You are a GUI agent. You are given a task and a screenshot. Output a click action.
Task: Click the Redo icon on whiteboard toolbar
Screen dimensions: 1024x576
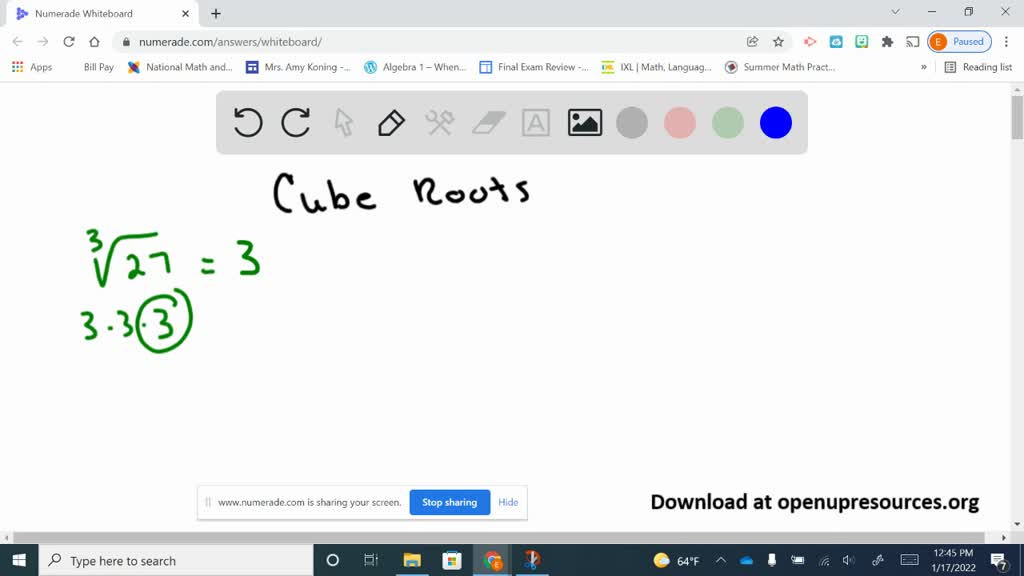coord(295,122)
